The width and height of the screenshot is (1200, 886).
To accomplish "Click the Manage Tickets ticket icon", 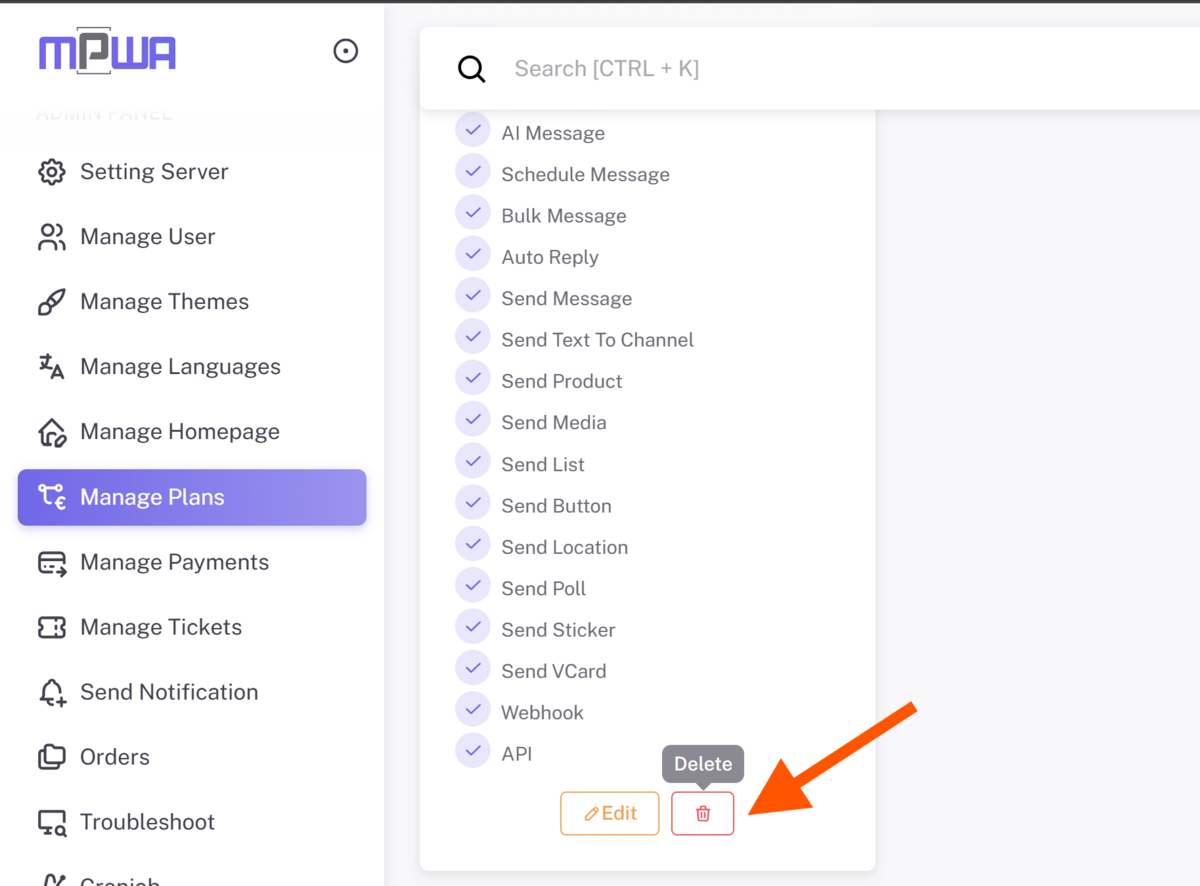I will coord(52,627).
